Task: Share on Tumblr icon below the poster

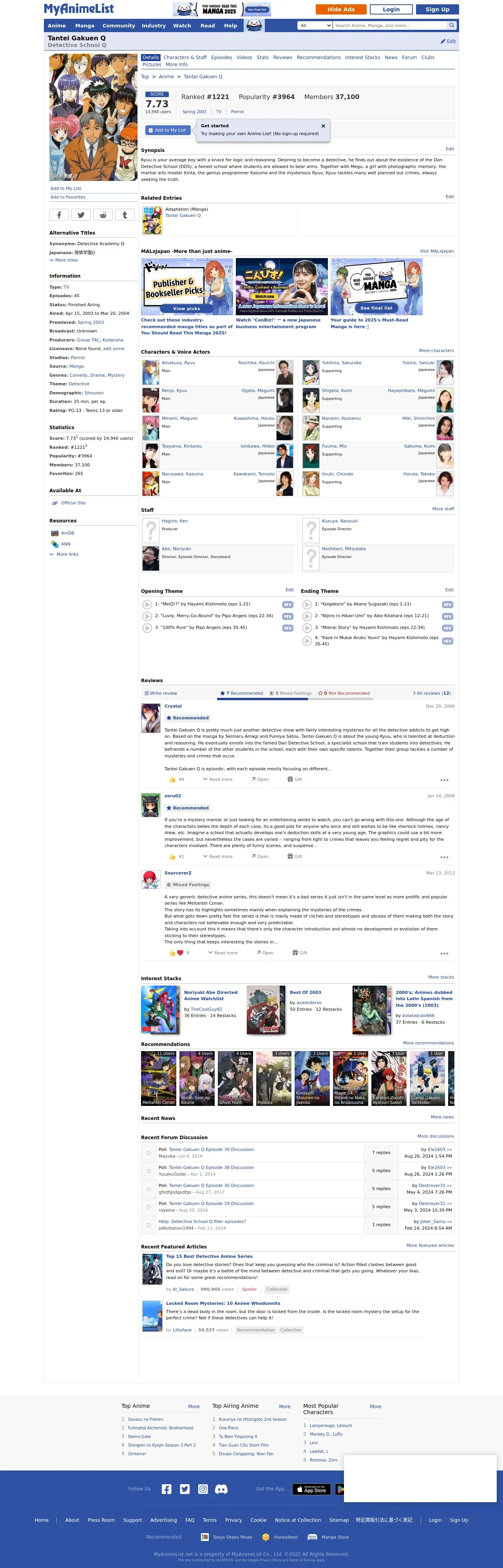Action: (125, 215)
